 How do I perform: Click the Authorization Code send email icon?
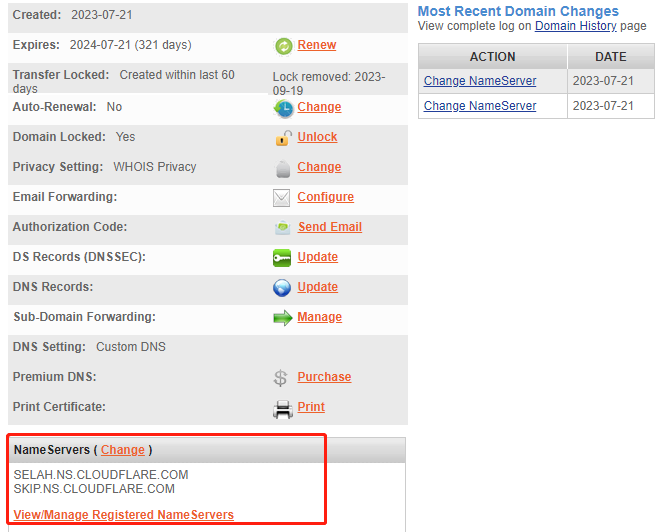pyautogui.click(x=283, y=228)
